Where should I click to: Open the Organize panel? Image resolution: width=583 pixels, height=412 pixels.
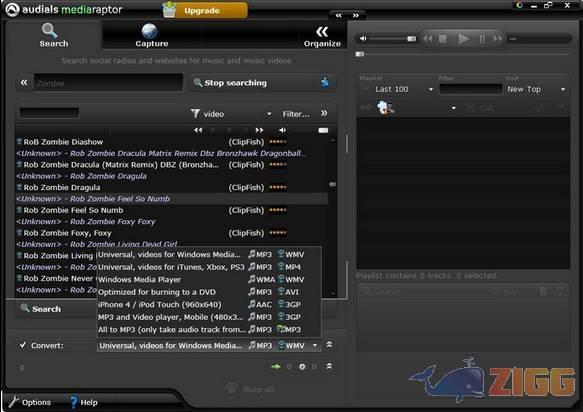[322, 36]
